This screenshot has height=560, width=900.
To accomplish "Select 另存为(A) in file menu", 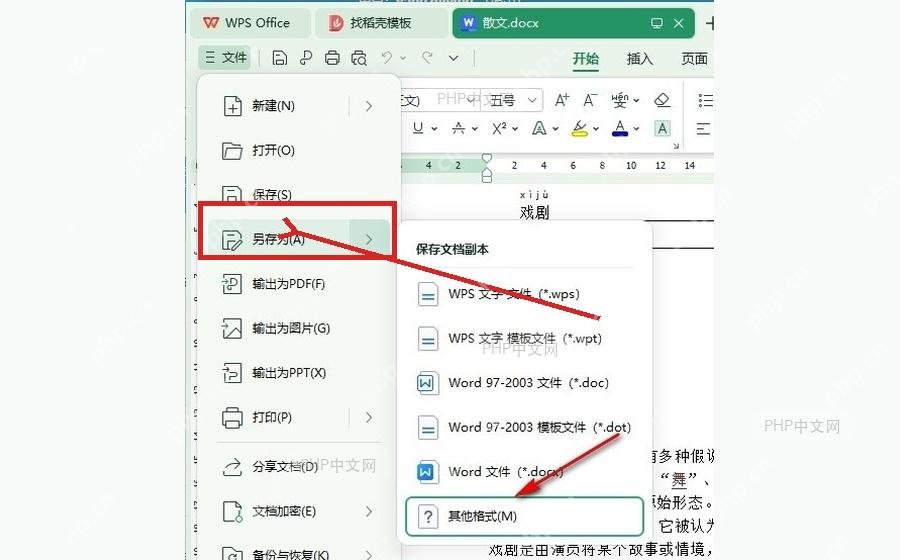I will point(297,239).
